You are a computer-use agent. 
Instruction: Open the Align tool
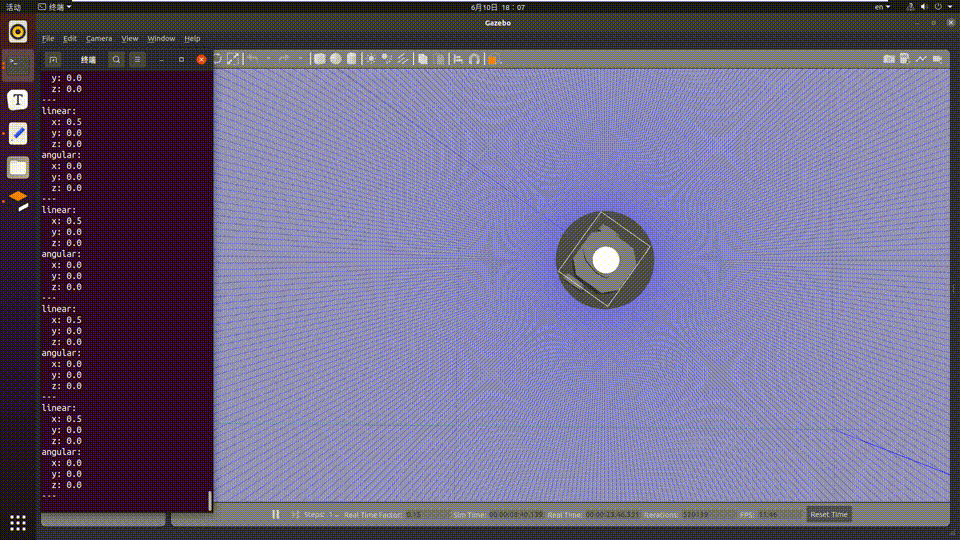[458, 59]
